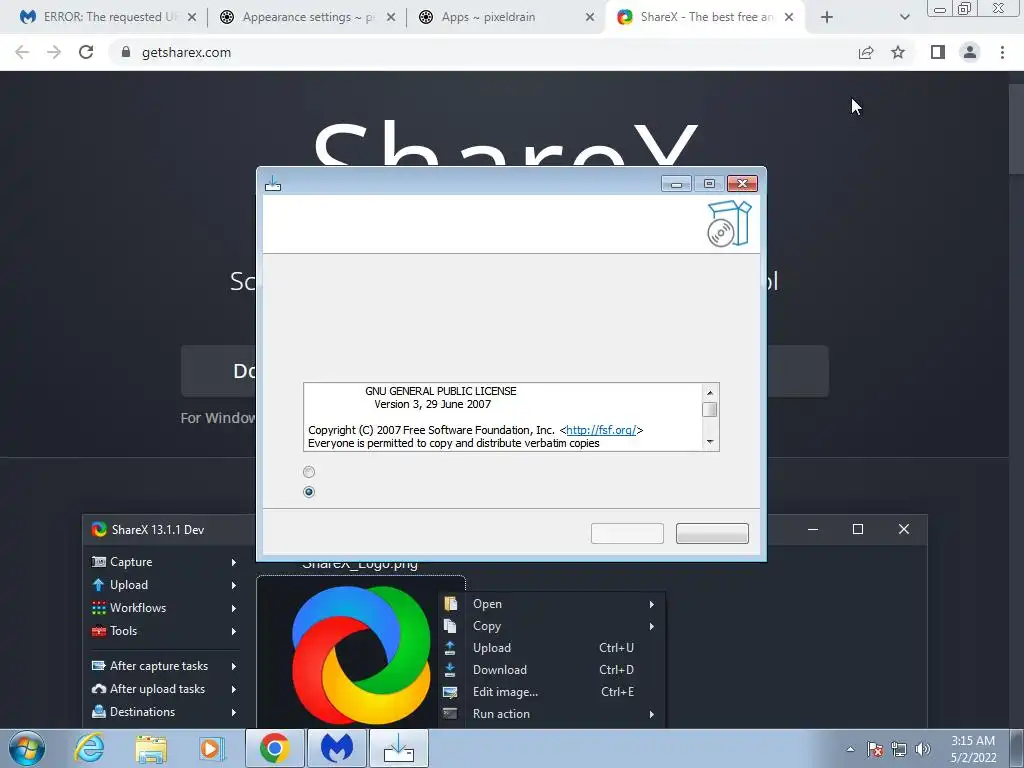Screen dimensions: 1024x768
Task: Click the Destinations icon in ShareX window
Action: point(99,712)
